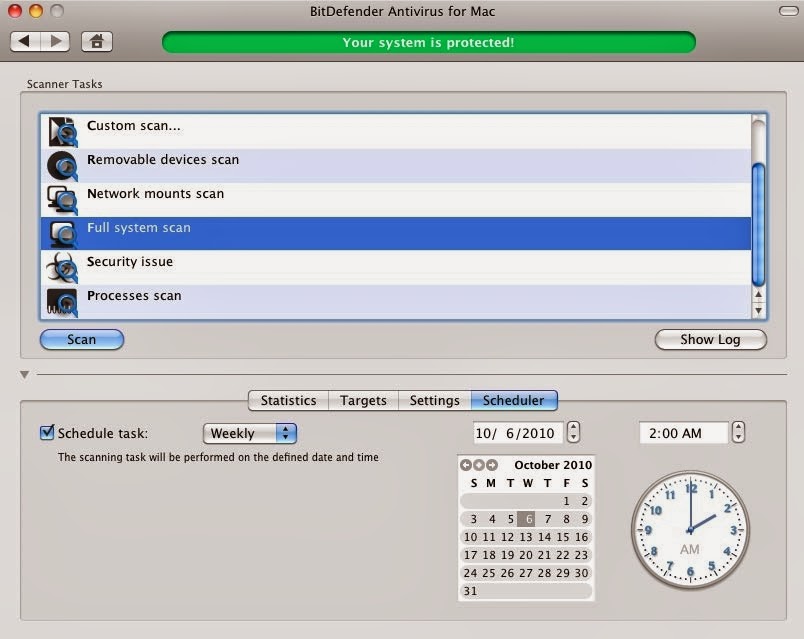
Task: Click the task list scrollbar thumb
Action: tap(758, 224)
